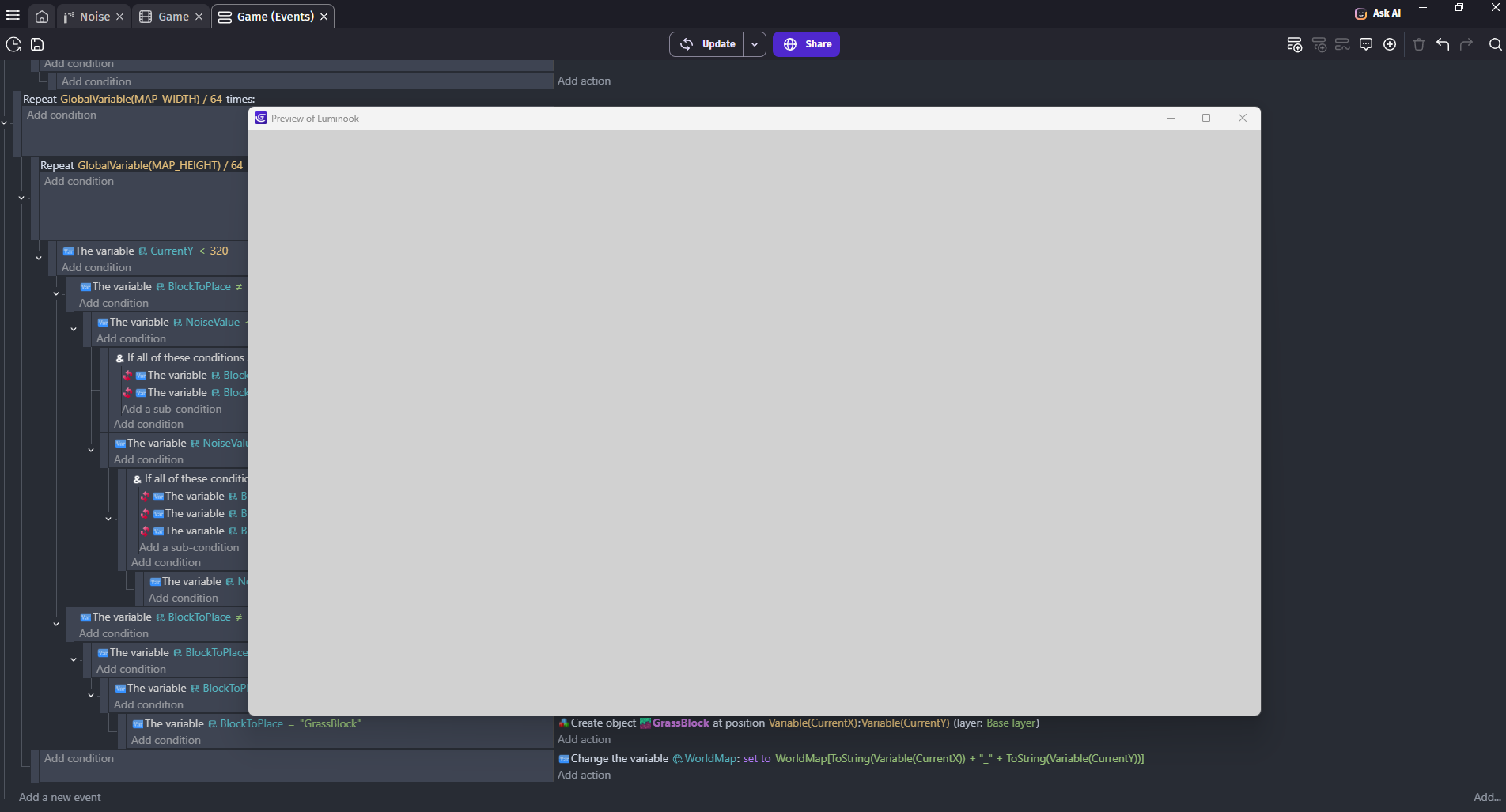Save the project with the floppy disk icon
This screenshot has width=1506, height=812.
click(37, 44)
